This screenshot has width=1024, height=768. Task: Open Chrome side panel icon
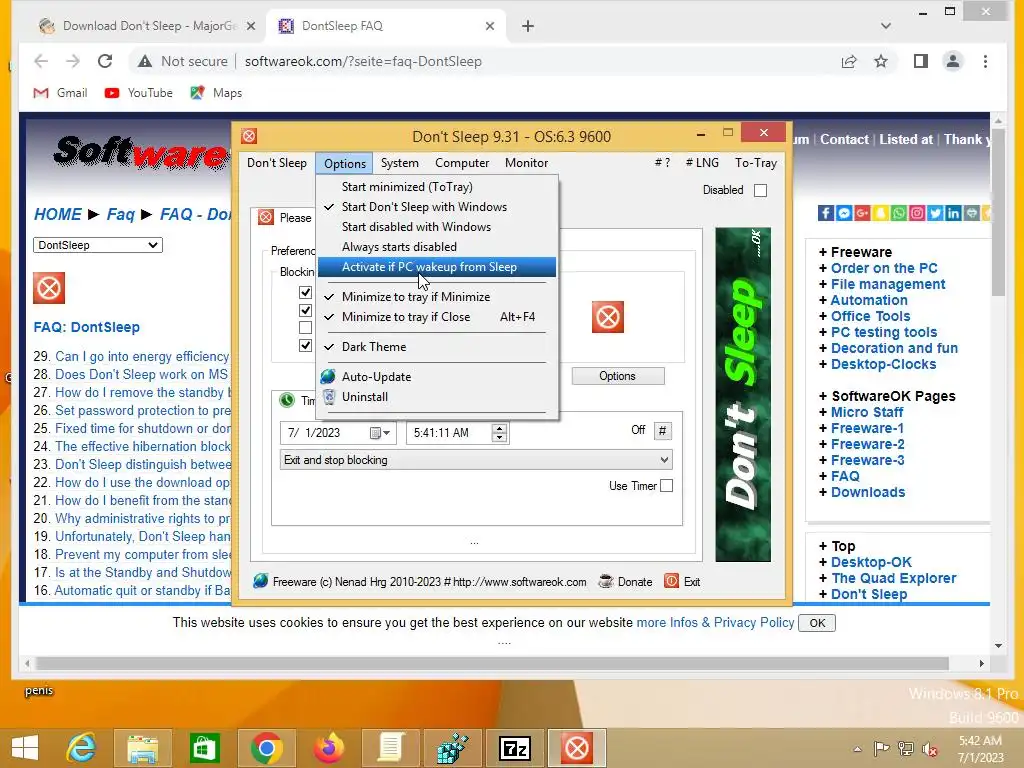pos(921,61)
